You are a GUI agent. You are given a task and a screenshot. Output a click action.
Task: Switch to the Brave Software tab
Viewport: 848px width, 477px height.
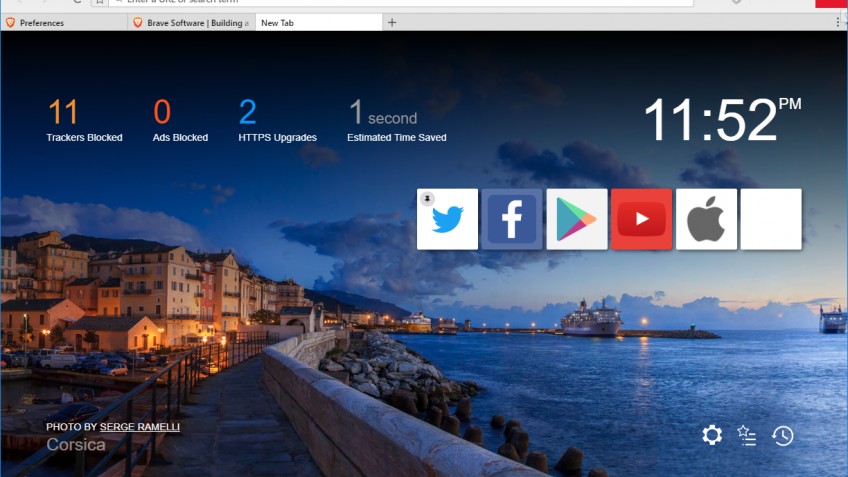click(191, 23)
